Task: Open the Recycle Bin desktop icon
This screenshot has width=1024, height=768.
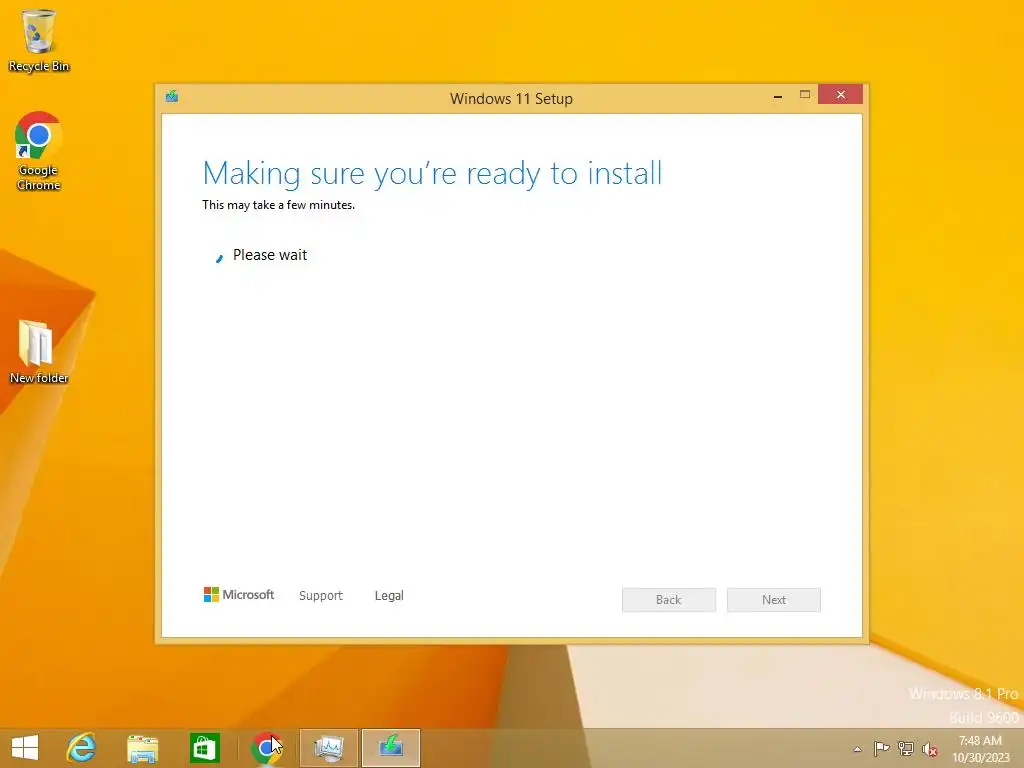Action: point(39,40)
